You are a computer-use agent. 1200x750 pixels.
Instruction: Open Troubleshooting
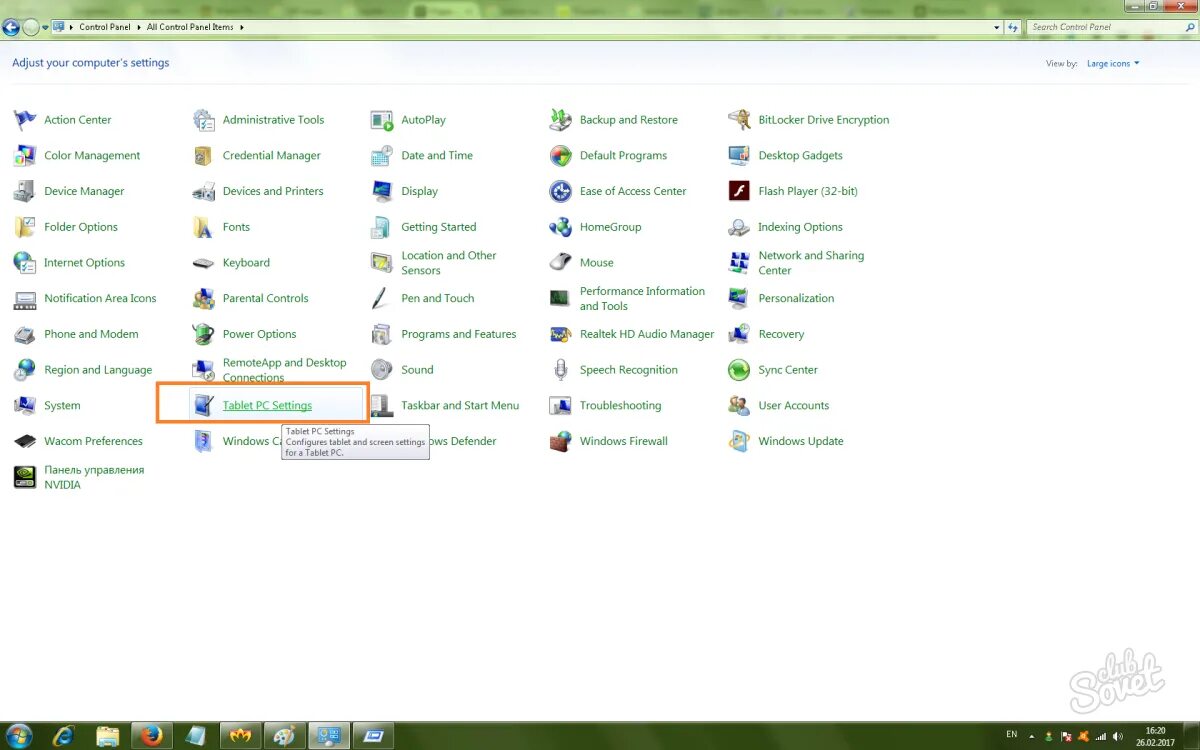point(620,405)
